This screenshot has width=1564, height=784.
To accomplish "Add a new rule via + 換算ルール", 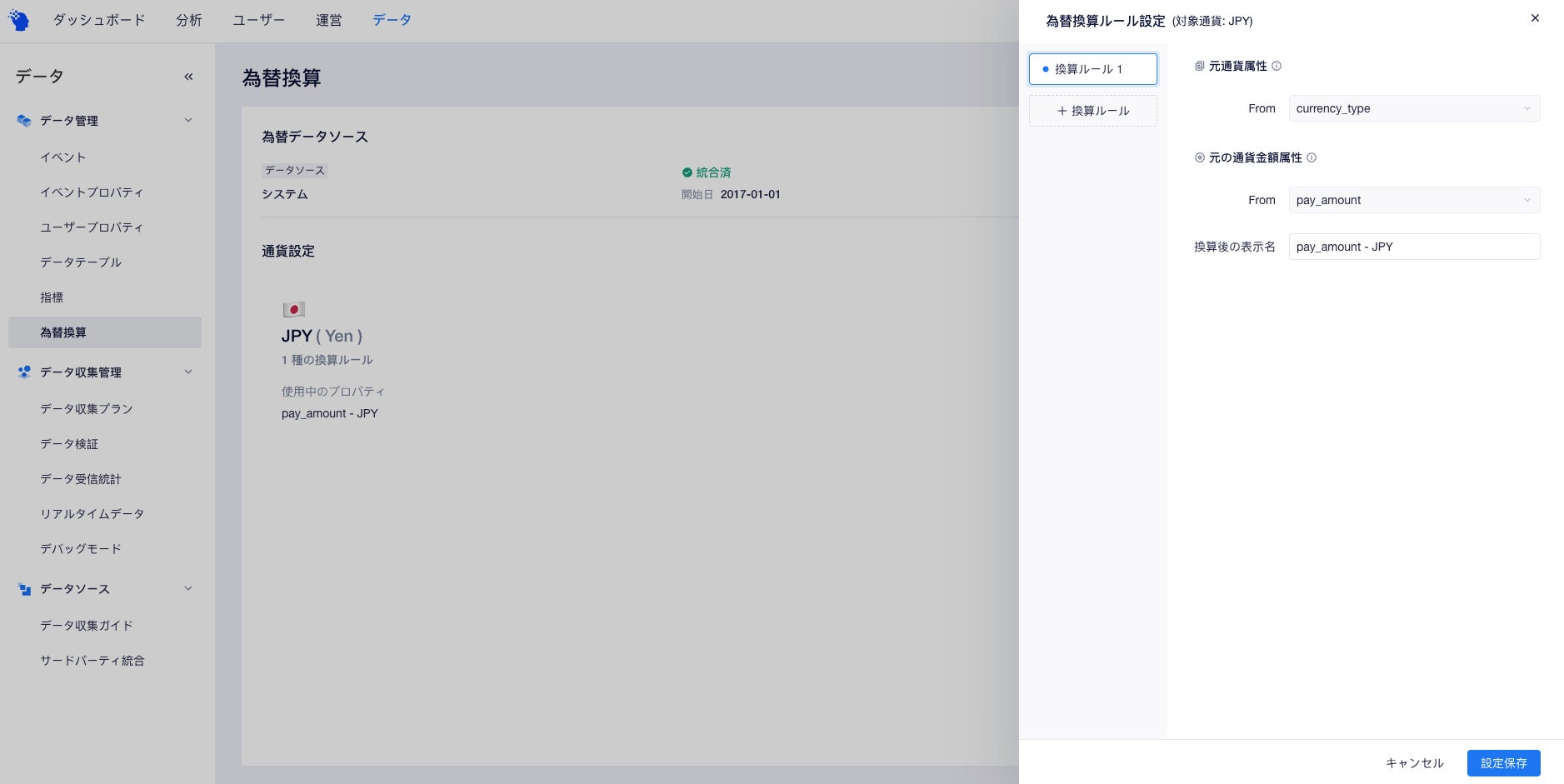I will click(x=1093, y=110).
